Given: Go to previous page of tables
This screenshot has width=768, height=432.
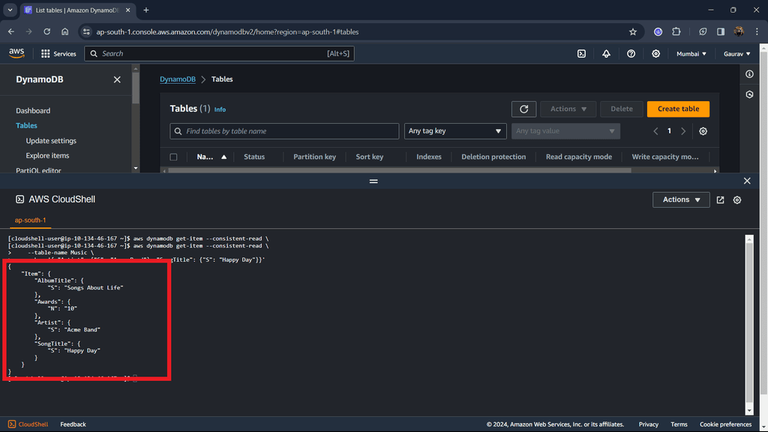Looking at the screenshot, I should coord(655,131).
